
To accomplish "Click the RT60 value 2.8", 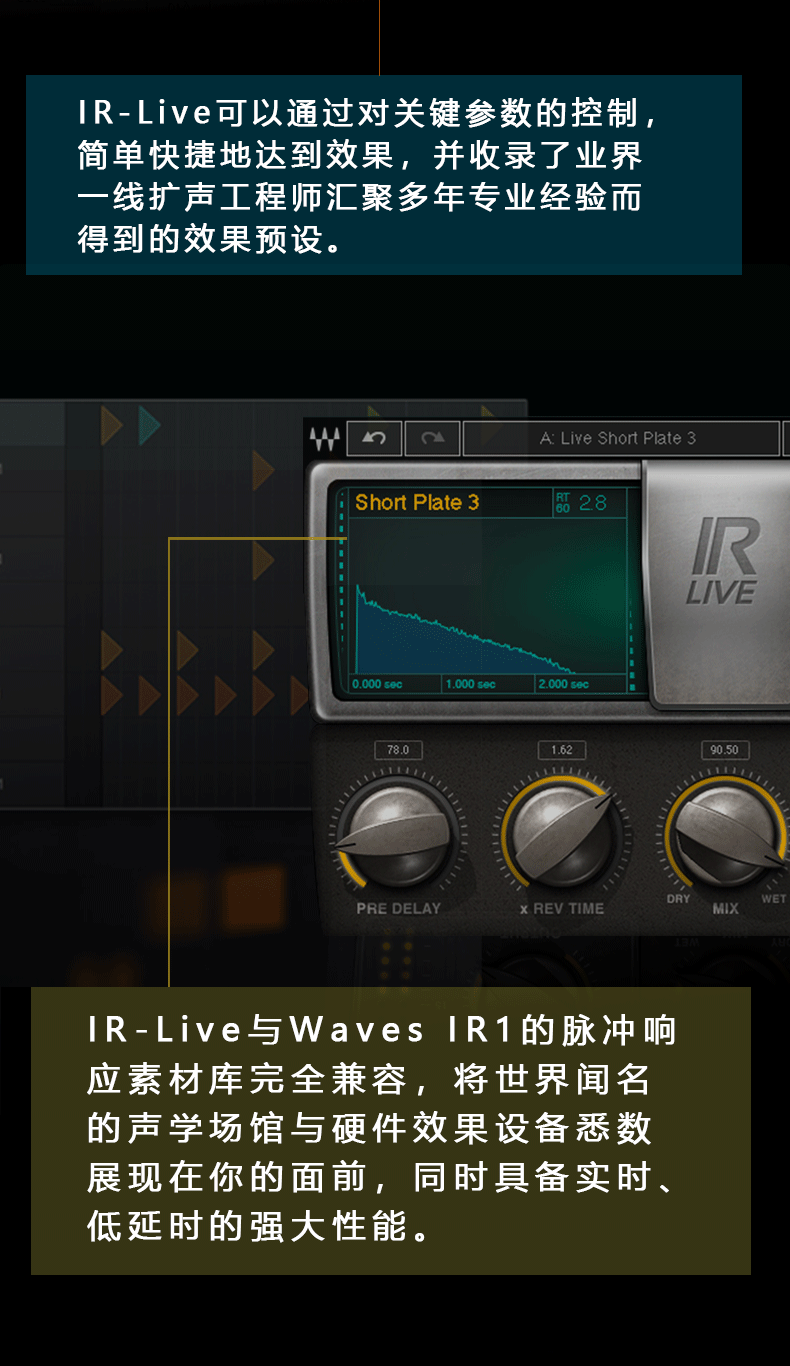I will tap(593, 503).
